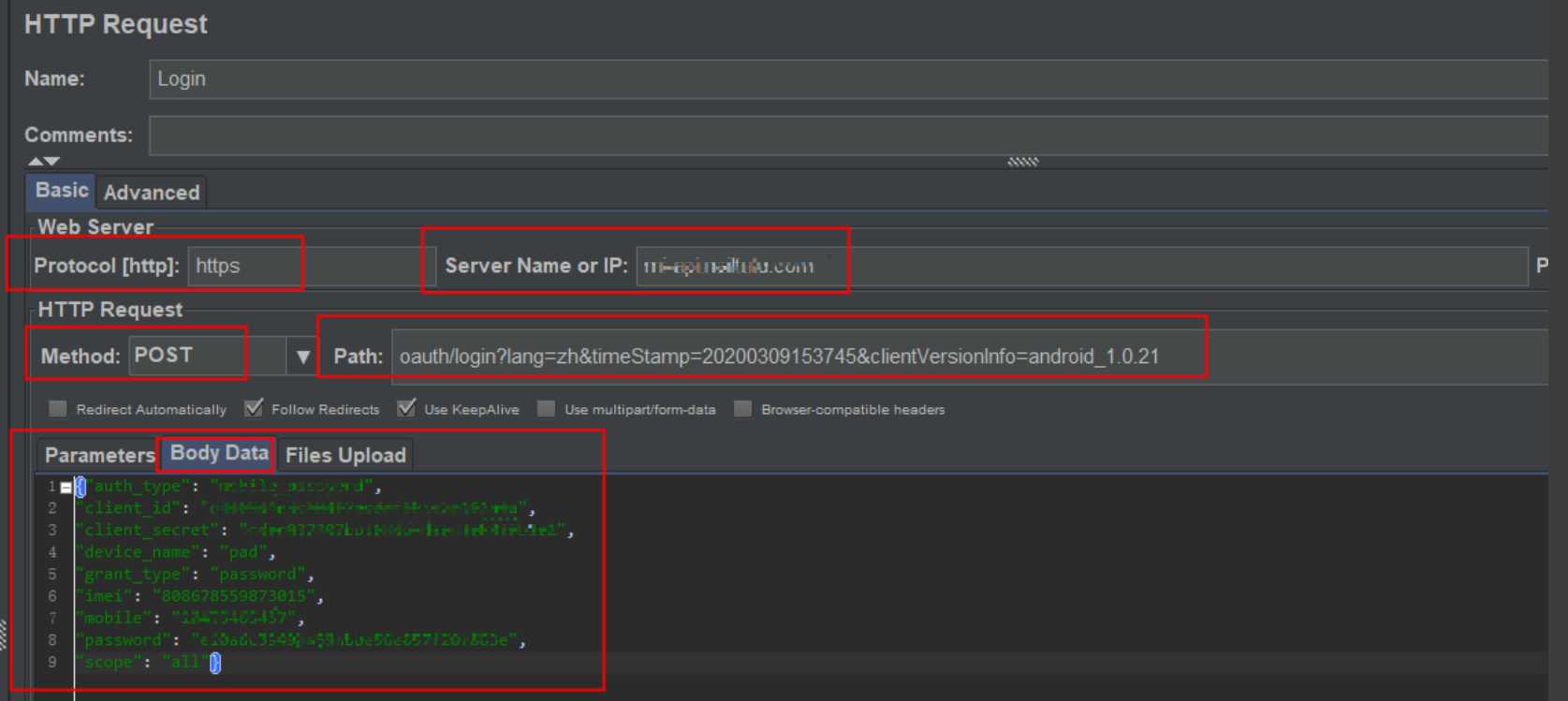Select the Body Data tab
1568x701 pixels.
point(219,453)
